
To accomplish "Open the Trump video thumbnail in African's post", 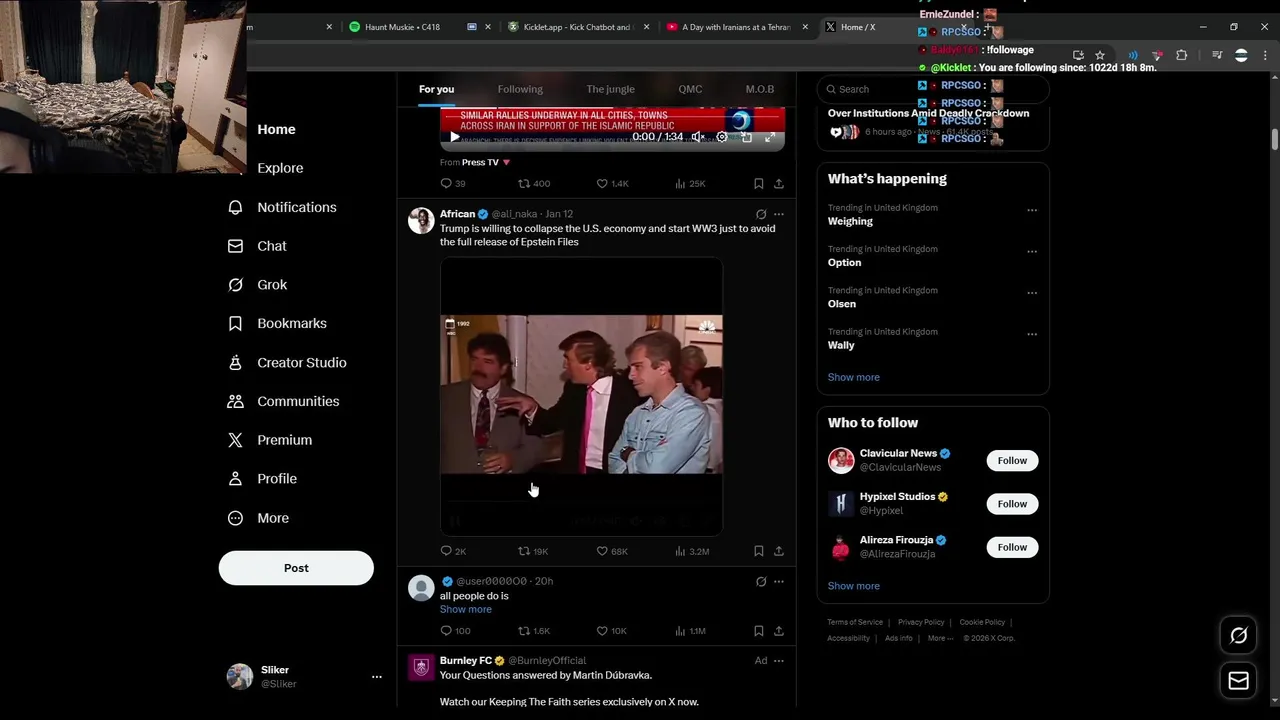I will coord(581,397).
